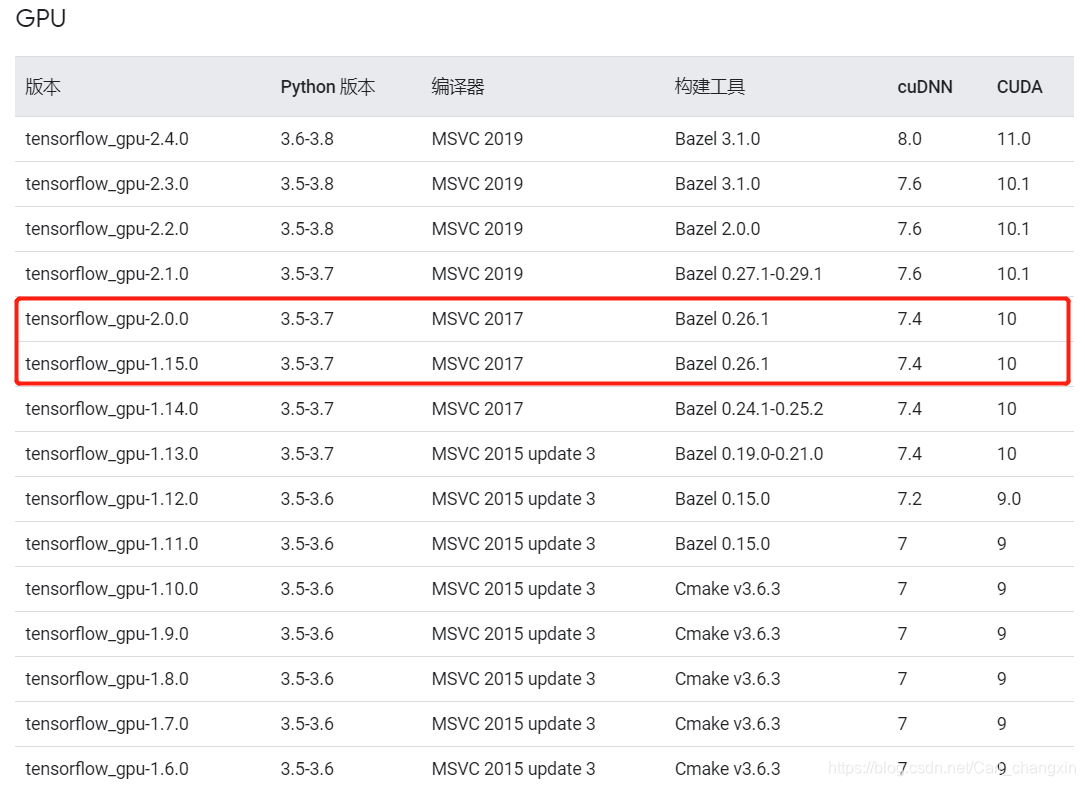
Task: Click cuDNN 8.0 value
Action: (909, 139)
